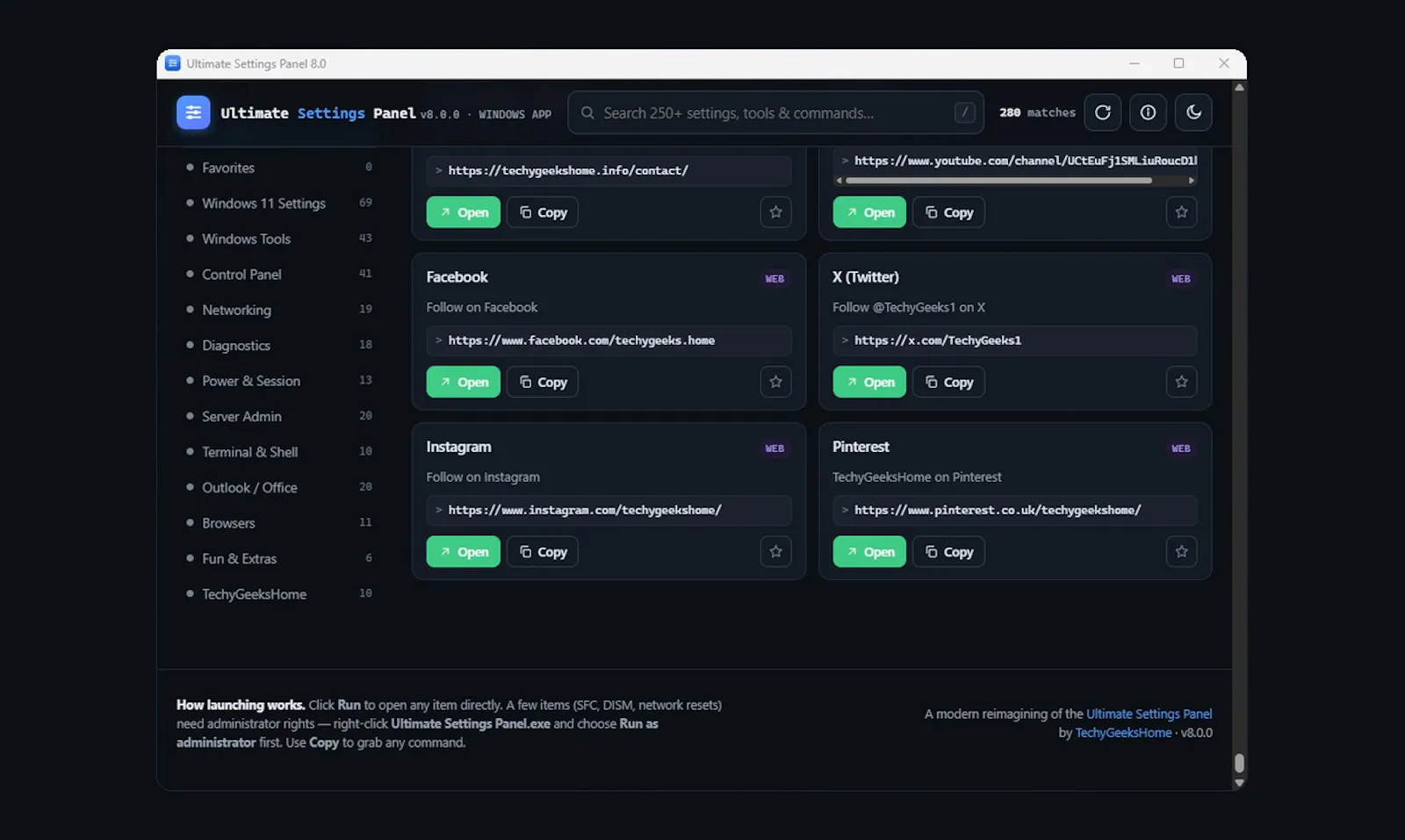Viewport: 1405px width, 840px height.
Task: Click the WEB badge on Facebook card
Action: pyautogui.click(x=775, y=279)
